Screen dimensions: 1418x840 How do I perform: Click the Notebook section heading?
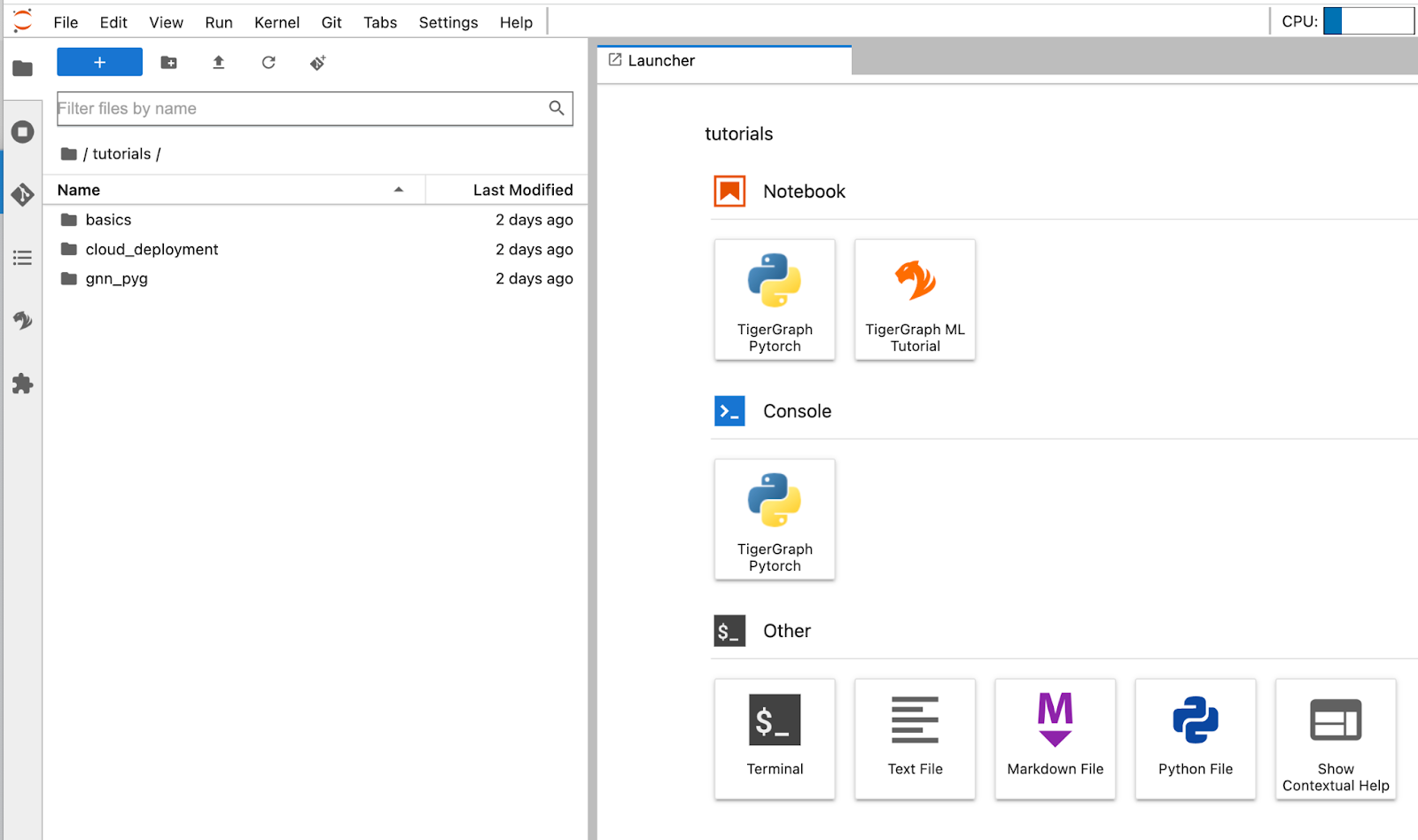point(804,191)
